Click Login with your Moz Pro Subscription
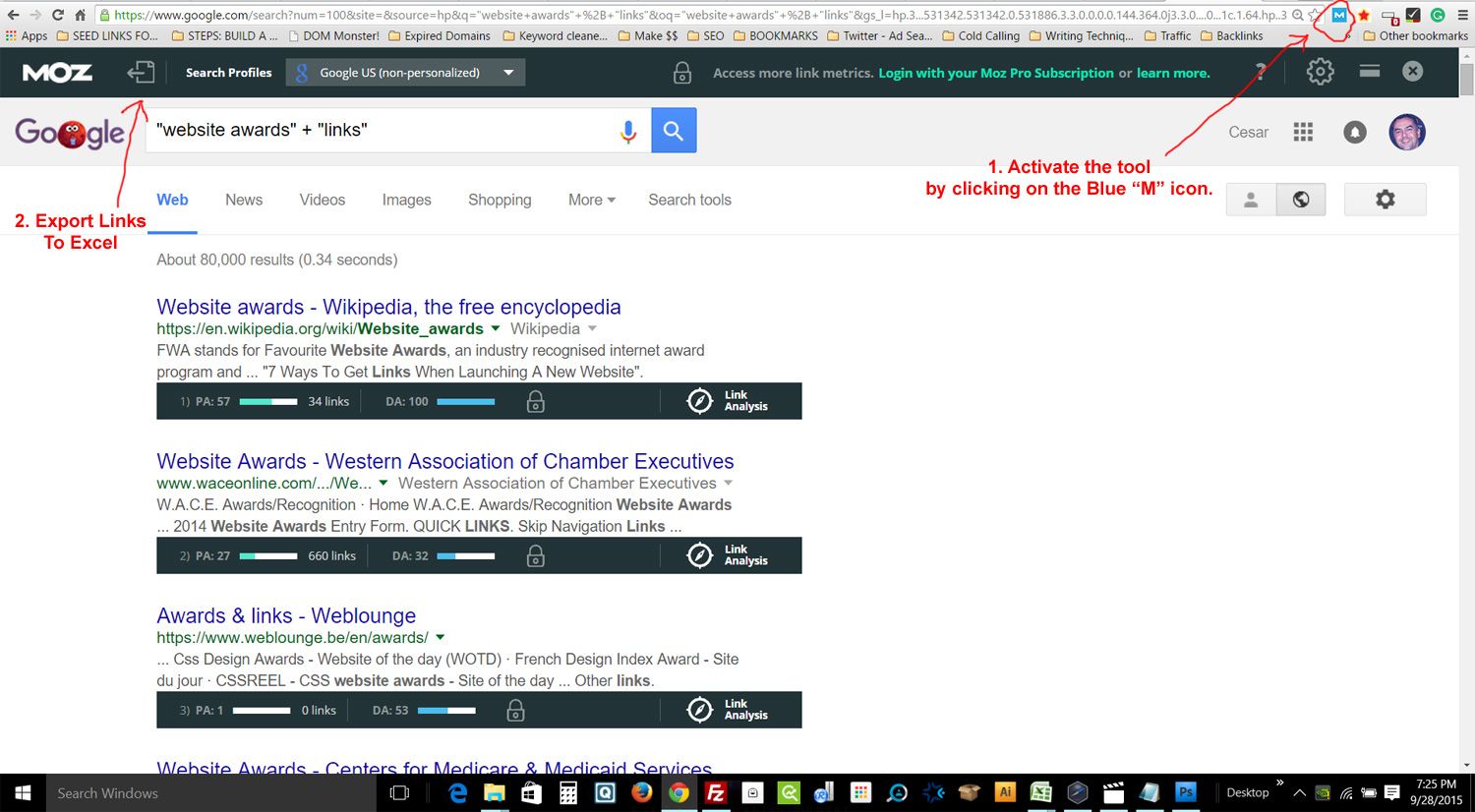 (x=996, y=73)
